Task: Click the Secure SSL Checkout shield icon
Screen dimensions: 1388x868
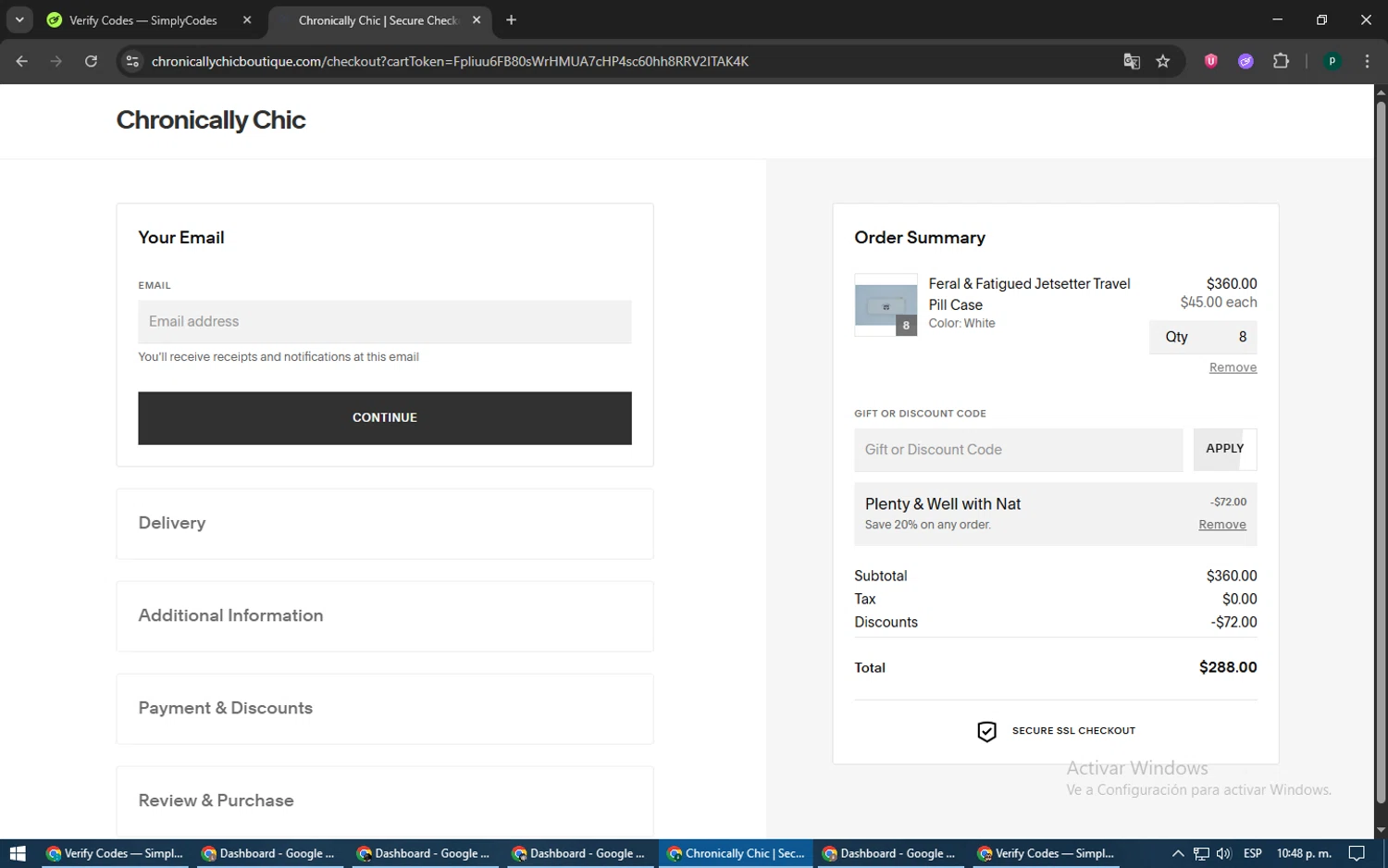Action: [x=987, y=731]
